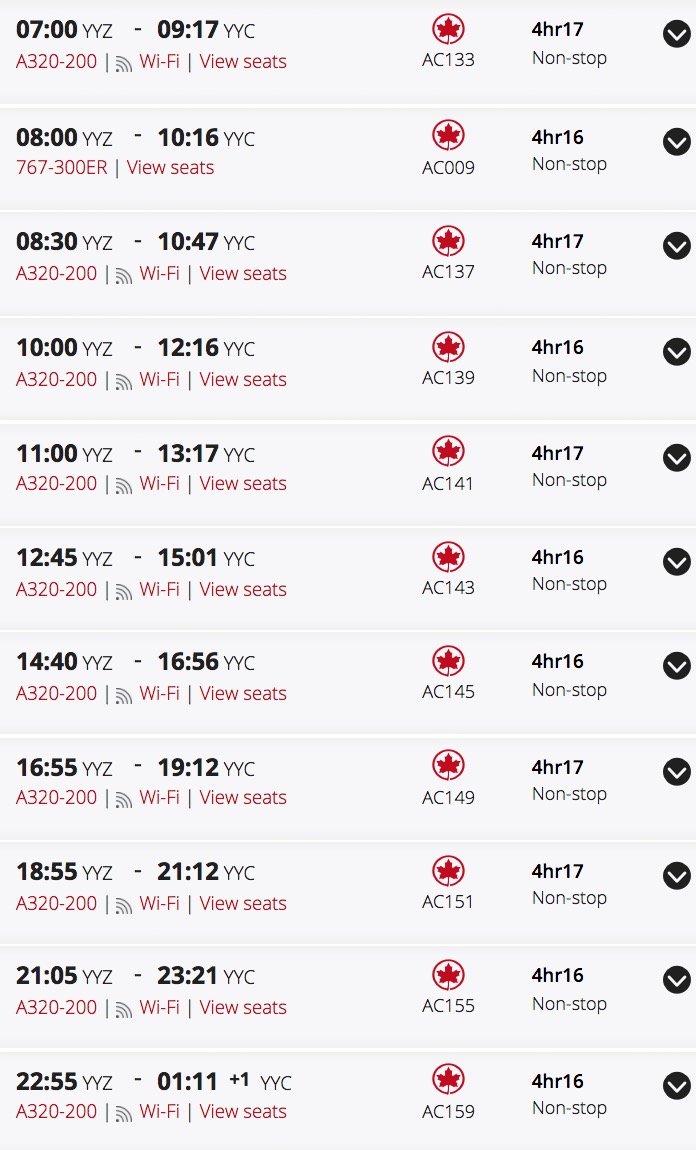Click the Wi-Fi signal icon on the 10:00 flight
Image resolution: width=696 pixels, height=1150 pixels.
point(124,382)
